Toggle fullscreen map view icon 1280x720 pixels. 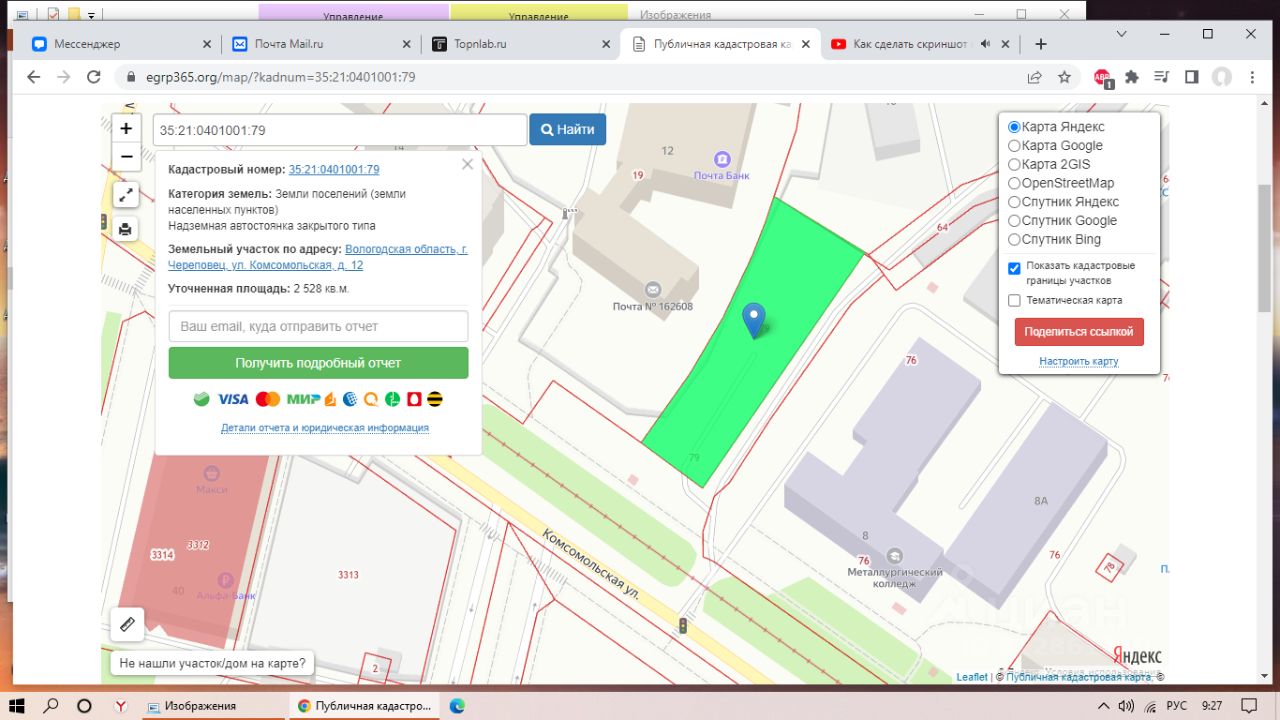[x=126, y=196]
